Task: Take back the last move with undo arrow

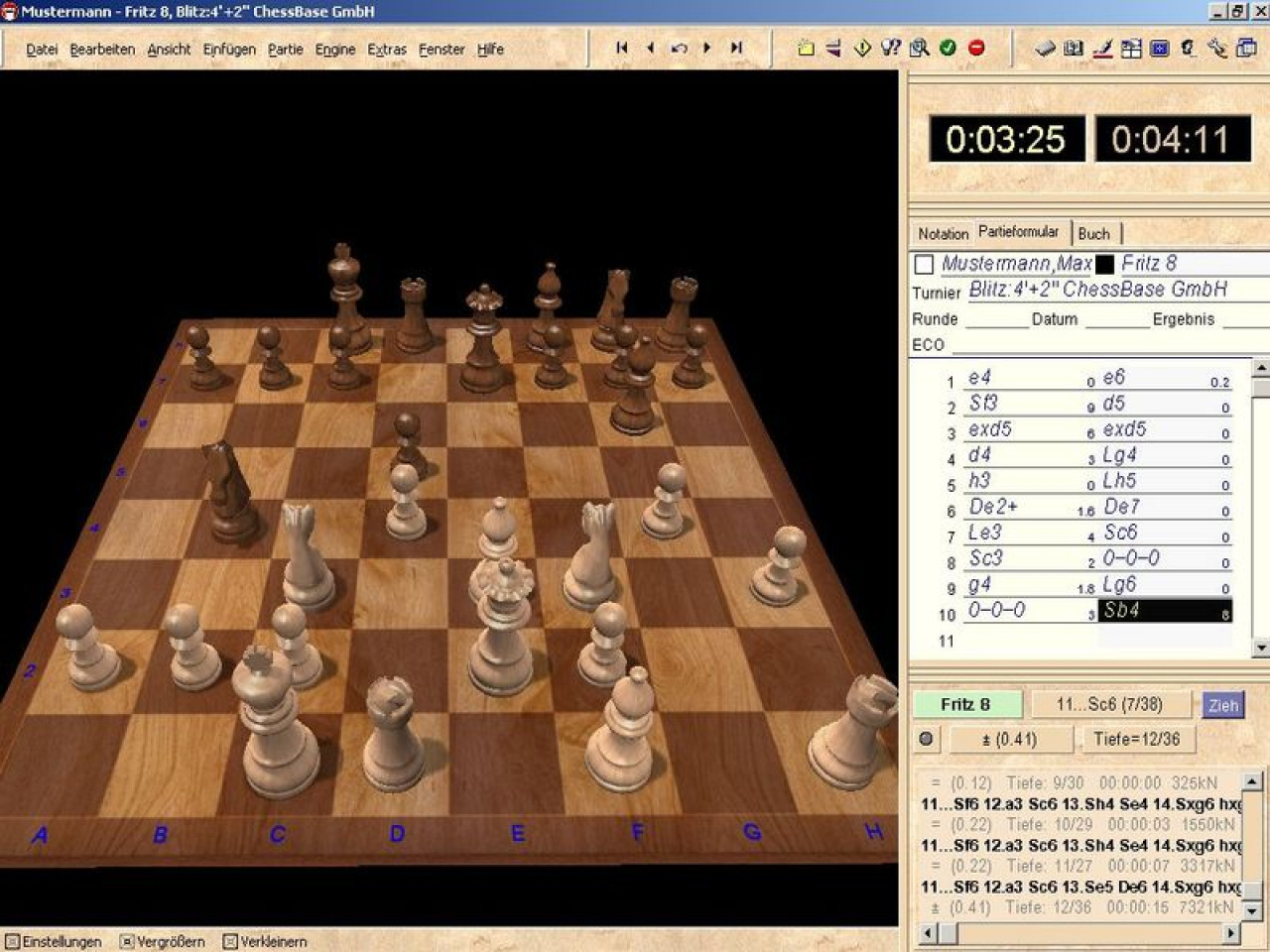Action: coord(679,48)
